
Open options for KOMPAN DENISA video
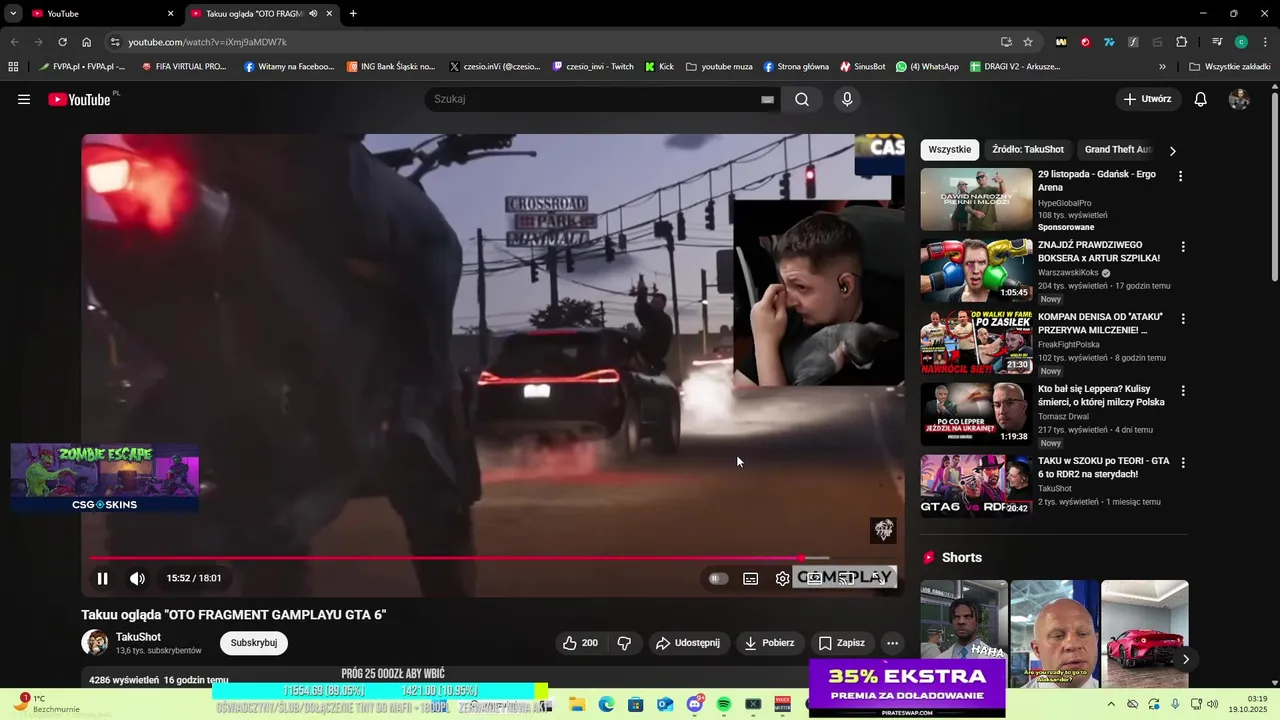pyautogui.click(x=1183, y=319)
